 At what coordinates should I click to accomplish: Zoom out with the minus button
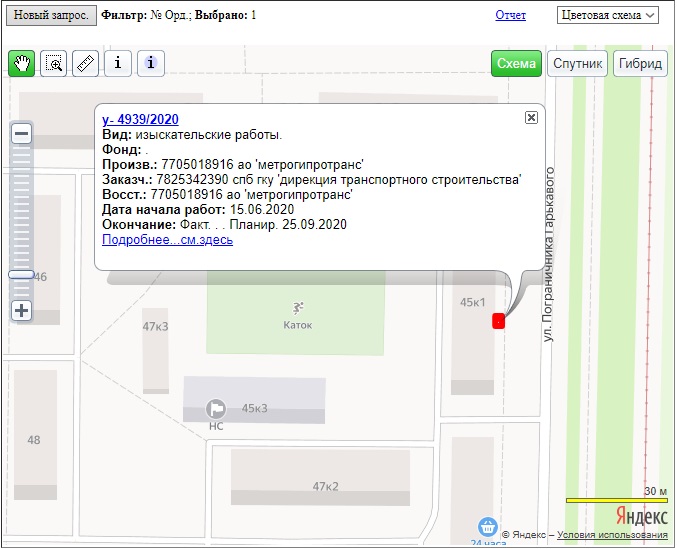click(x=21, y=133)
